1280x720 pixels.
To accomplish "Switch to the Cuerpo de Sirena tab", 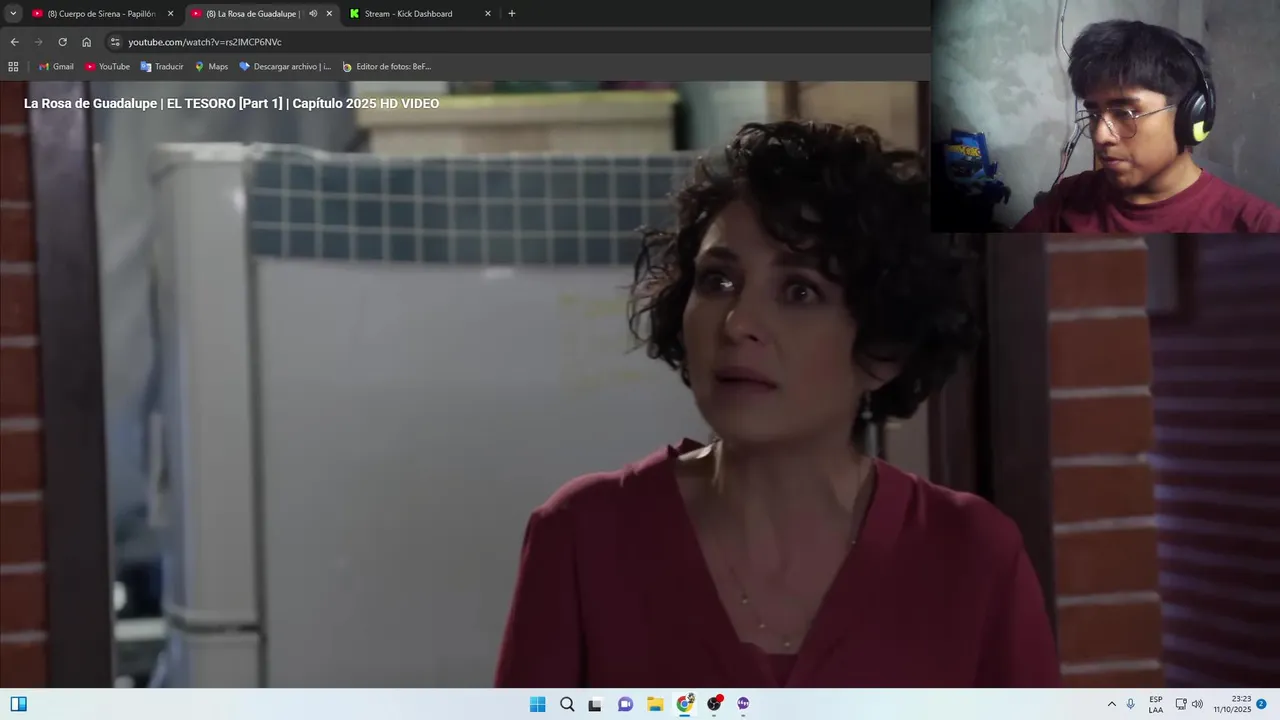I will coord(100,14).
